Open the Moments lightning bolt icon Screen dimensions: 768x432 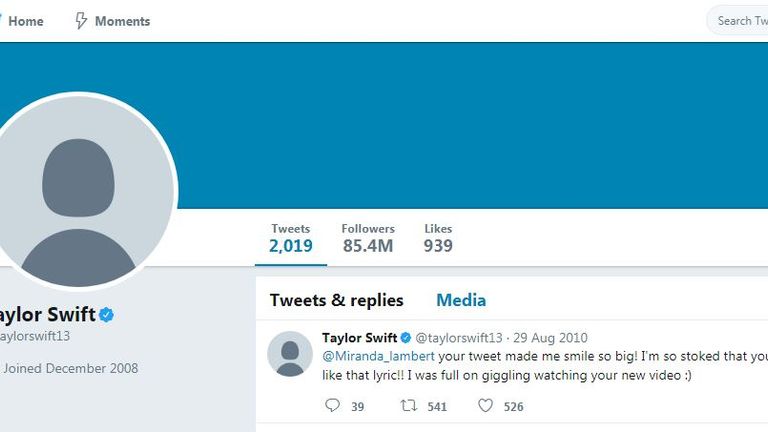81,21
